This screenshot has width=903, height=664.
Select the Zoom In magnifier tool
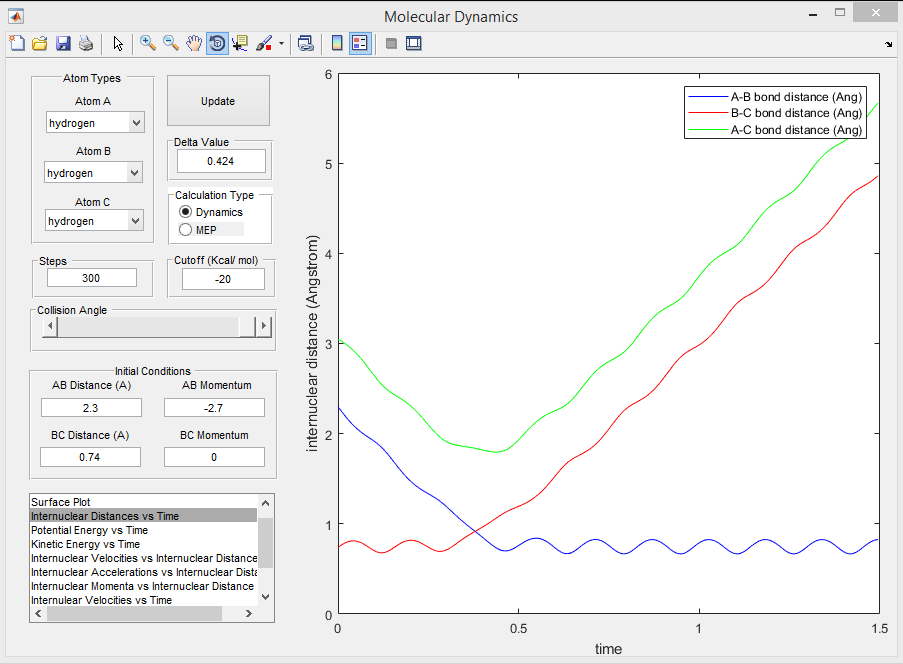148,43
